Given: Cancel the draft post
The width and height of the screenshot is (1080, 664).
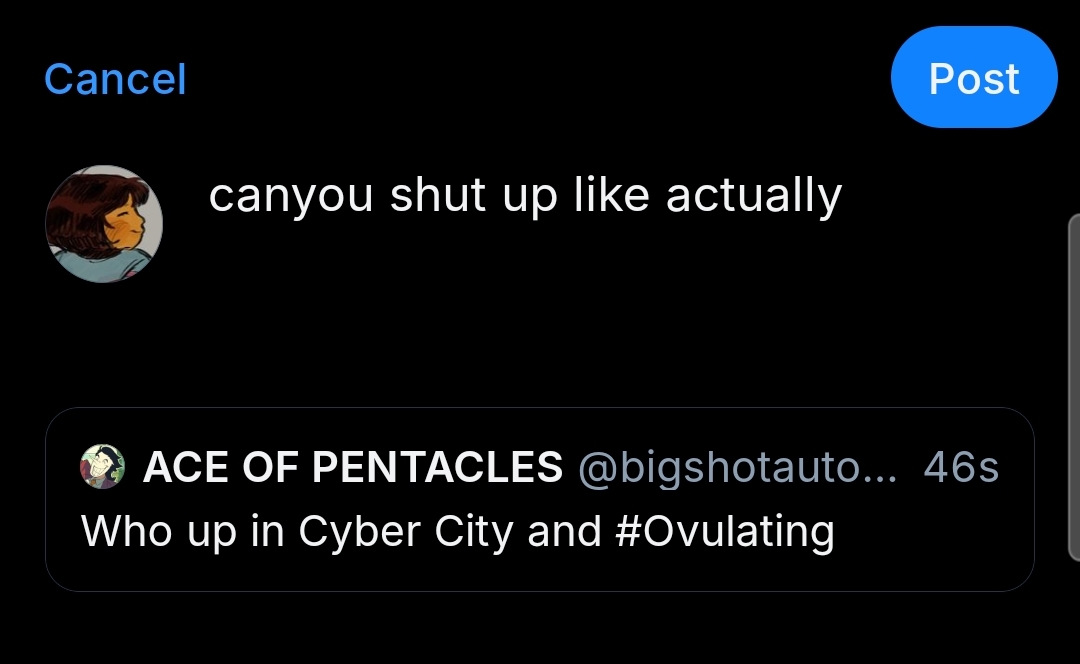Looking at the screenshot, I should point(115,79).
